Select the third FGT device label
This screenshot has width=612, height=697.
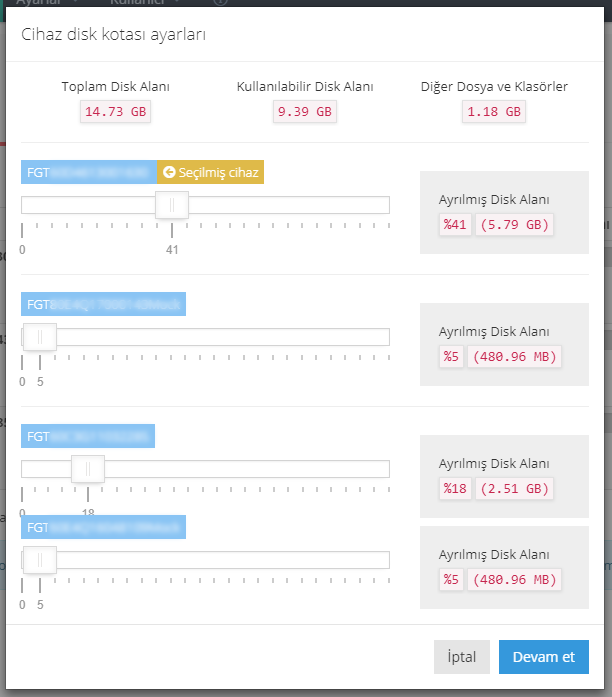click(88, 436)
